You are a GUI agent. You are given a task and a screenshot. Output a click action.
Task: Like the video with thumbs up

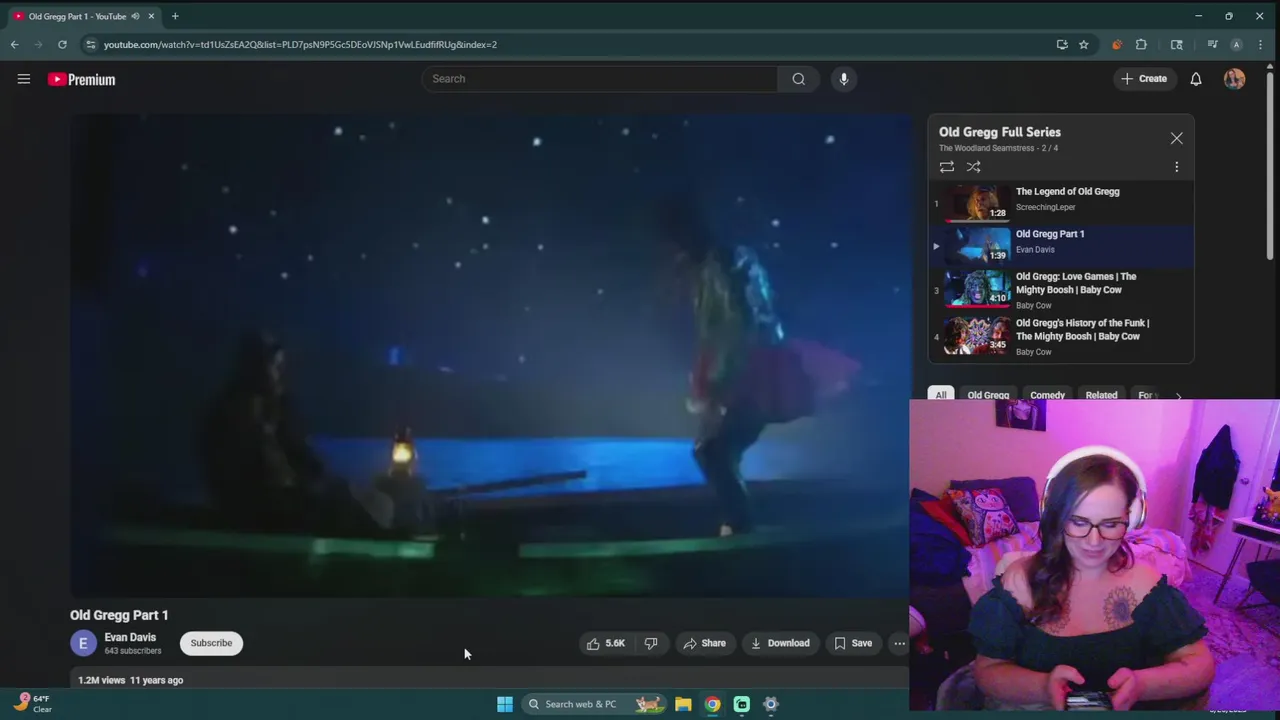[x=605, y=643]
